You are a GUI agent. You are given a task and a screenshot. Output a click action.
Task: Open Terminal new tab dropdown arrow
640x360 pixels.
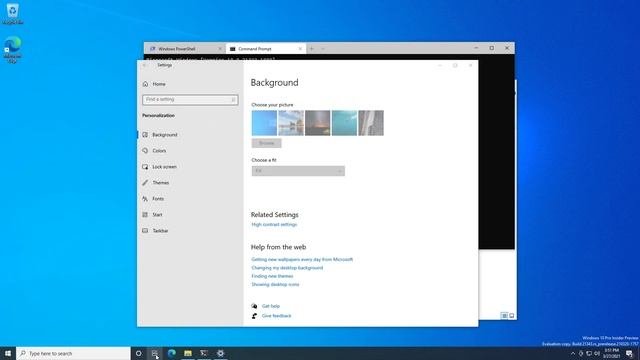(322, 49)
